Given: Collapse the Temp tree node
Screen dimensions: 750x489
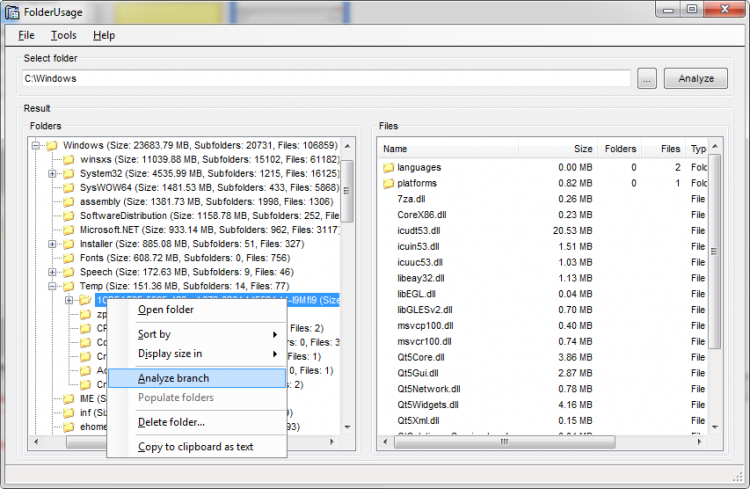Looking at the screenshot, I should [53, 286].
